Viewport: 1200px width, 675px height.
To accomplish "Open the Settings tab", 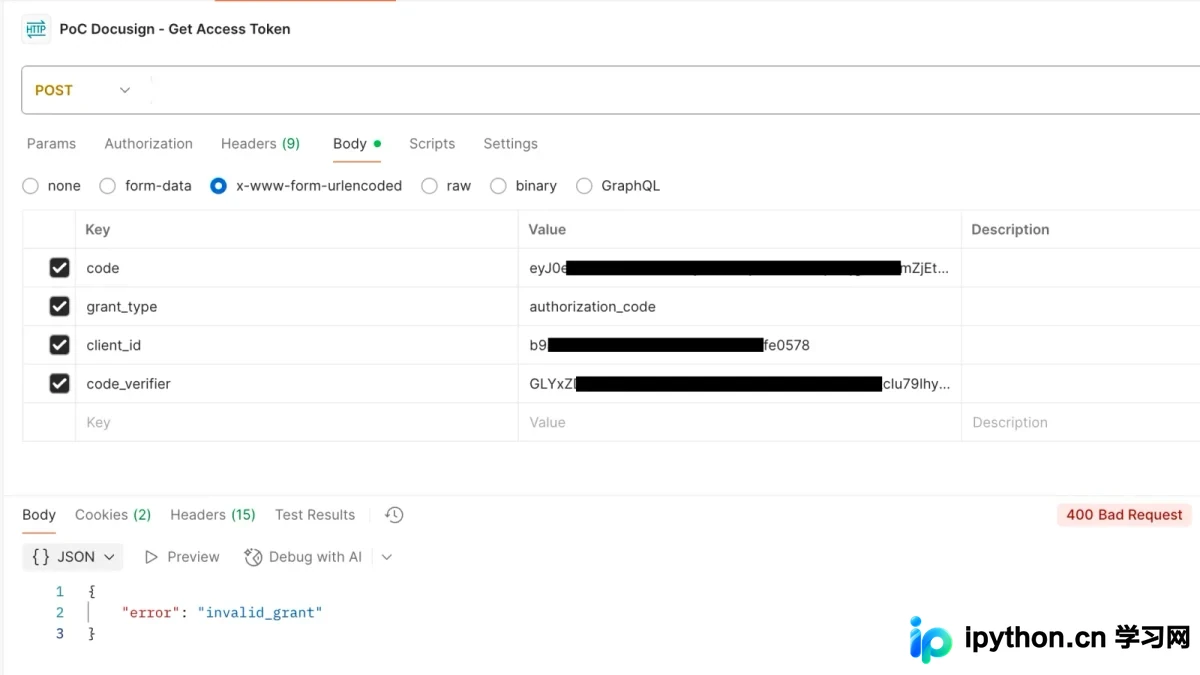I will [510, 144].
